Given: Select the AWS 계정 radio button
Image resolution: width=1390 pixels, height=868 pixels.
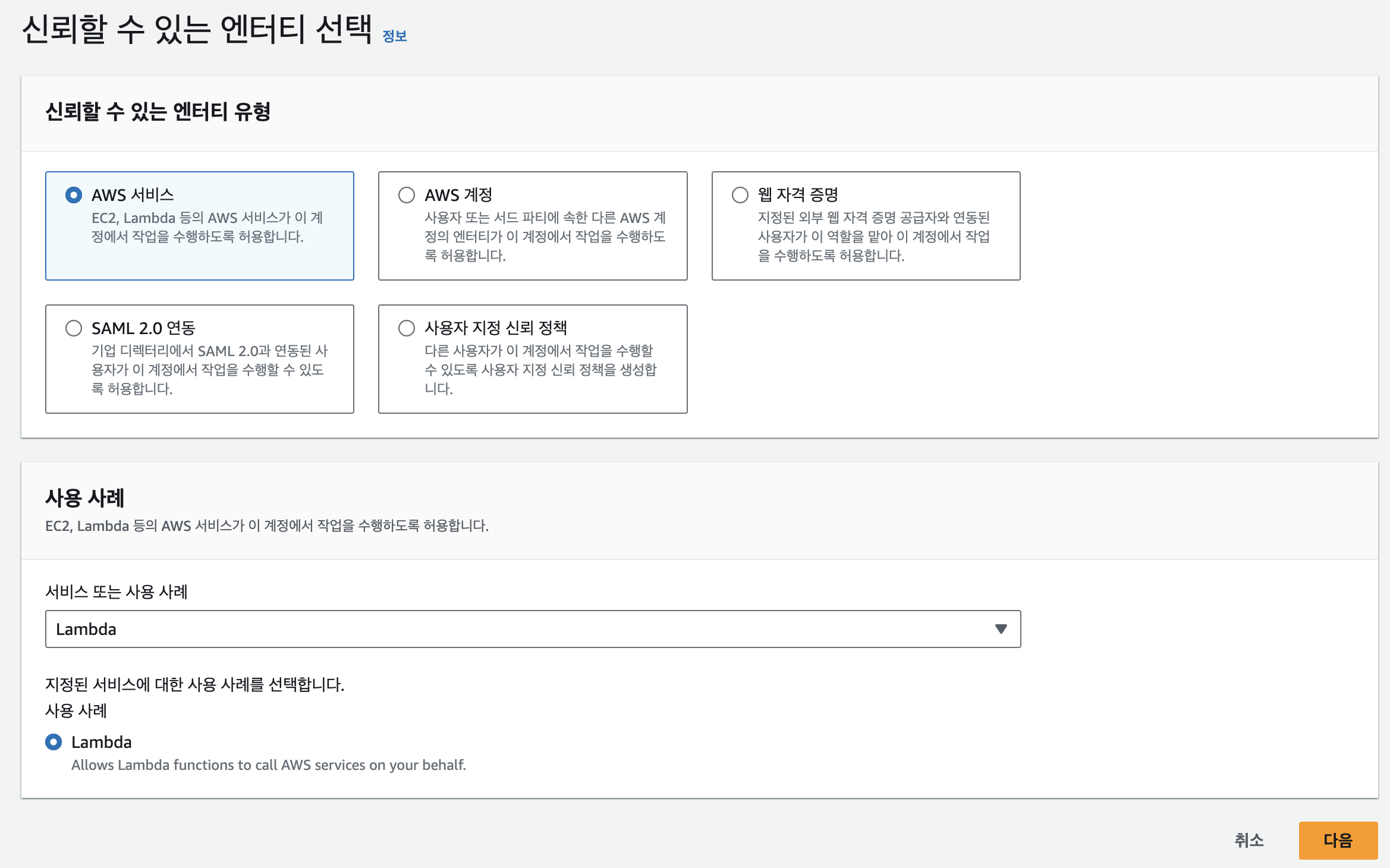Looking at the screenshot, I should (407, 195).
